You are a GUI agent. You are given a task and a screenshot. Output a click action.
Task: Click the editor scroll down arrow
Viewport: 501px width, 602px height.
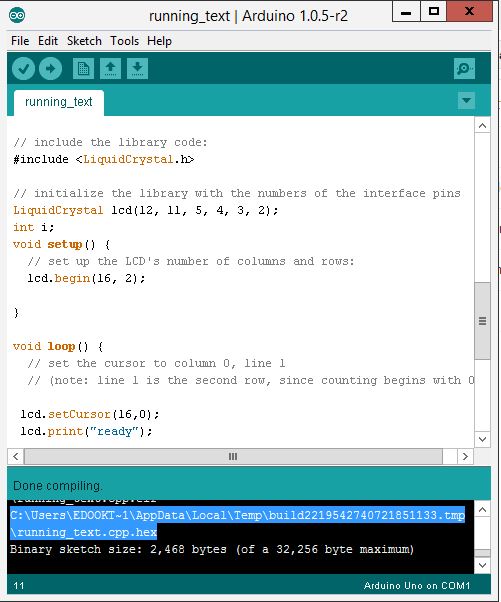point(483,439)
